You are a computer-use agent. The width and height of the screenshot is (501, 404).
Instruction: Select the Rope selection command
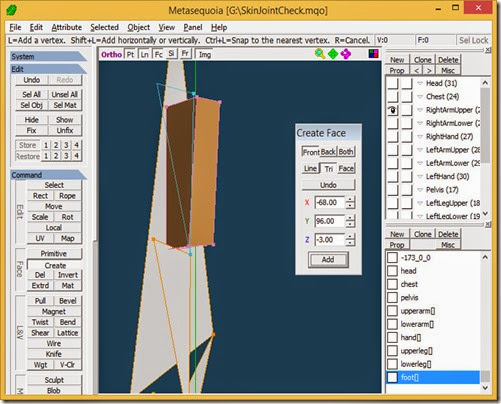point(67,196)
